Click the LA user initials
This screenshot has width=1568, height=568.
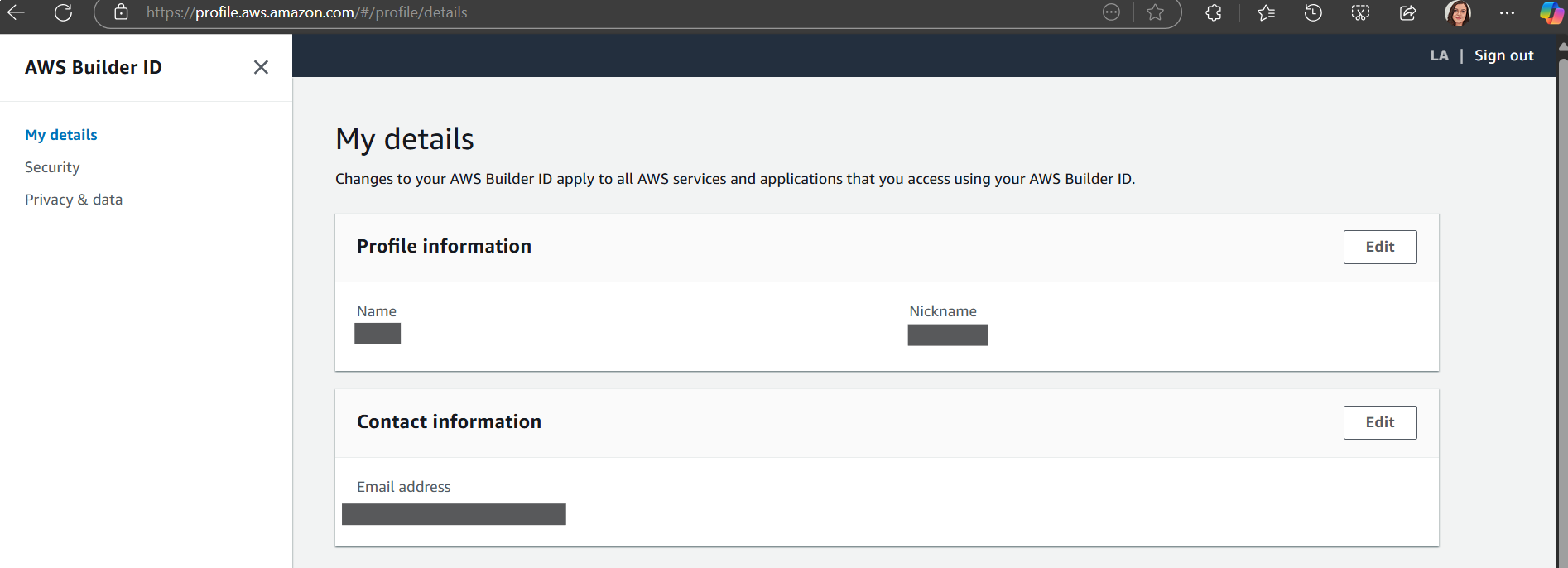[1439, 55]
